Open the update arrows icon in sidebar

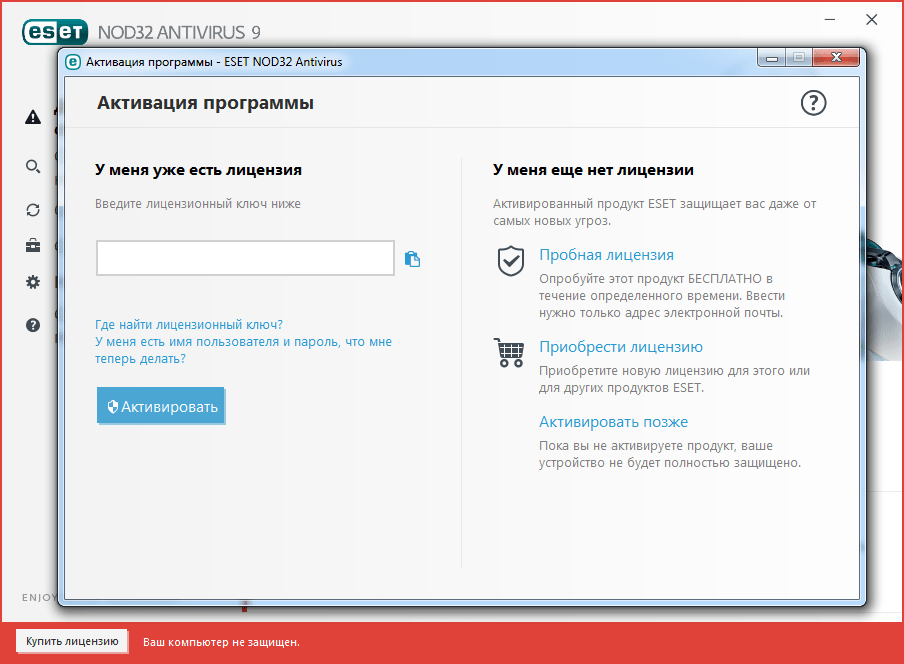[x=33, y=210]
